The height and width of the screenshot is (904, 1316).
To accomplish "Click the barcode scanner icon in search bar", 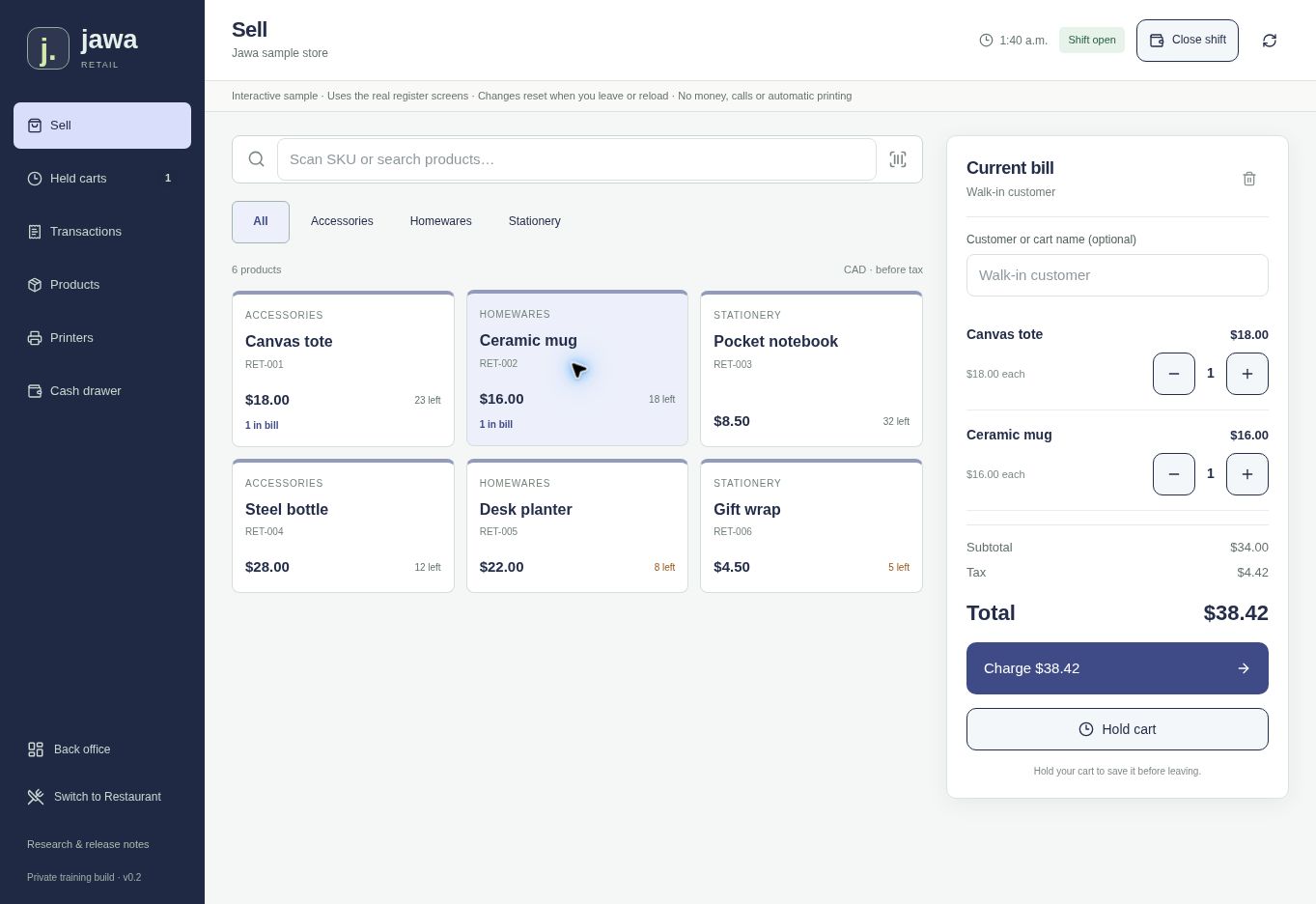I will tap(898, 159).
